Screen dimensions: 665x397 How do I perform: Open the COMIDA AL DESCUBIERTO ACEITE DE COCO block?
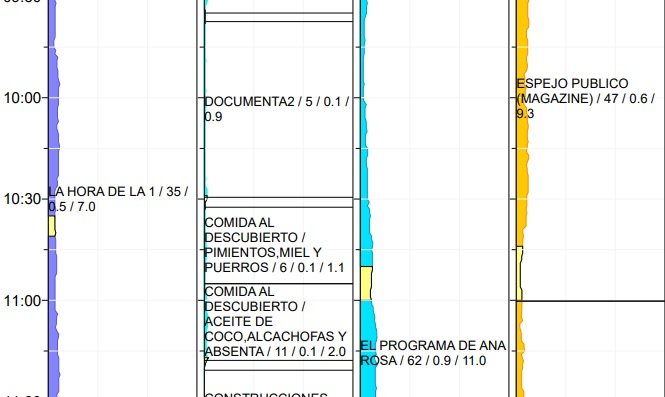279,322
